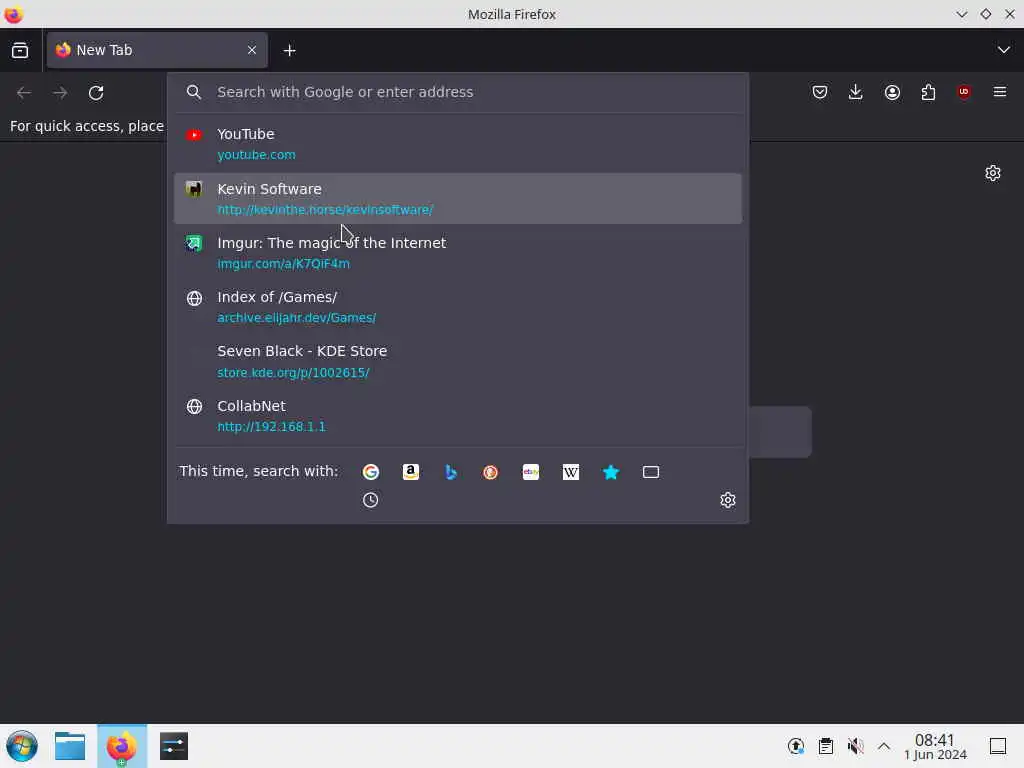
Task: Open the file manager taskbar icon
Action: tap(70, 746)
